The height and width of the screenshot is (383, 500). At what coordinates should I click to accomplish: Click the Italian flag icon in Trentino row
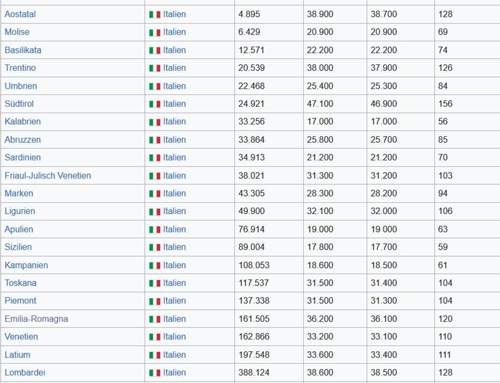(x=155, y=68)
